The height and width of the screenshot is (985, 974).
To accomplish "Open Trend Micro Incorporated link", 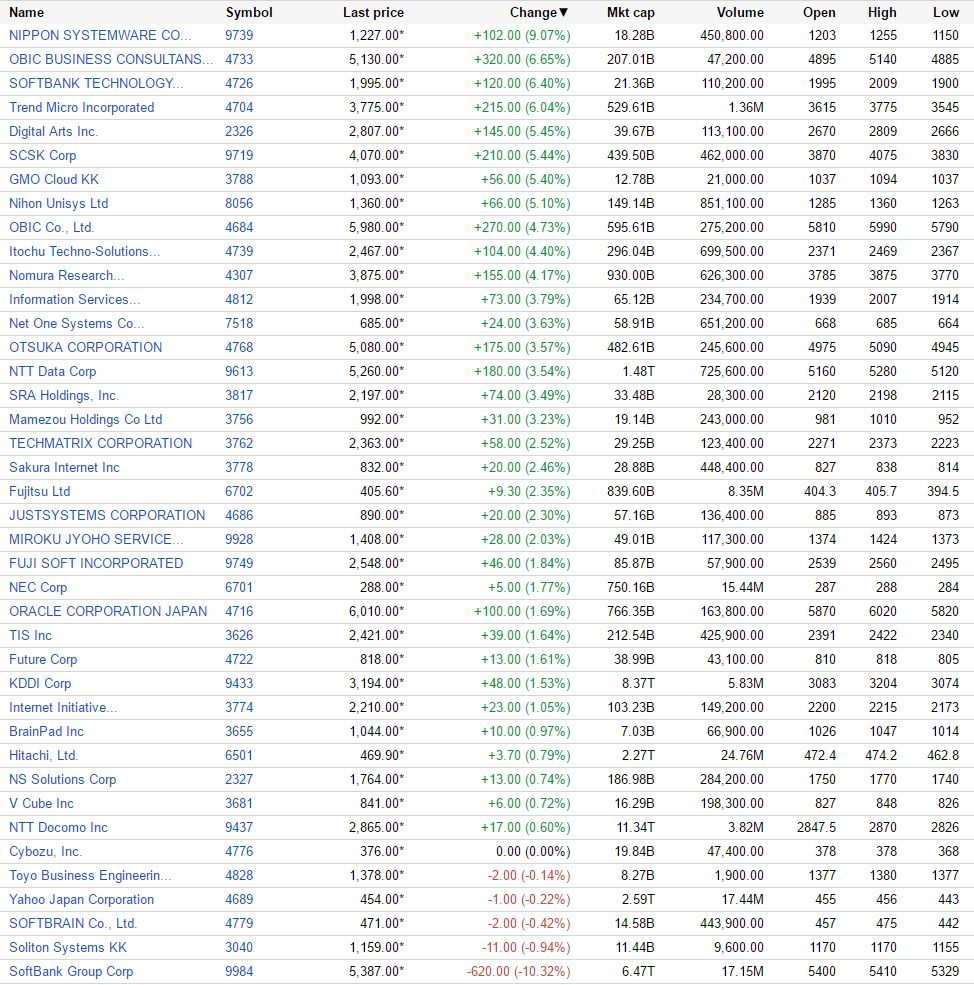I will pyautogui.click(x=82, y=107).
